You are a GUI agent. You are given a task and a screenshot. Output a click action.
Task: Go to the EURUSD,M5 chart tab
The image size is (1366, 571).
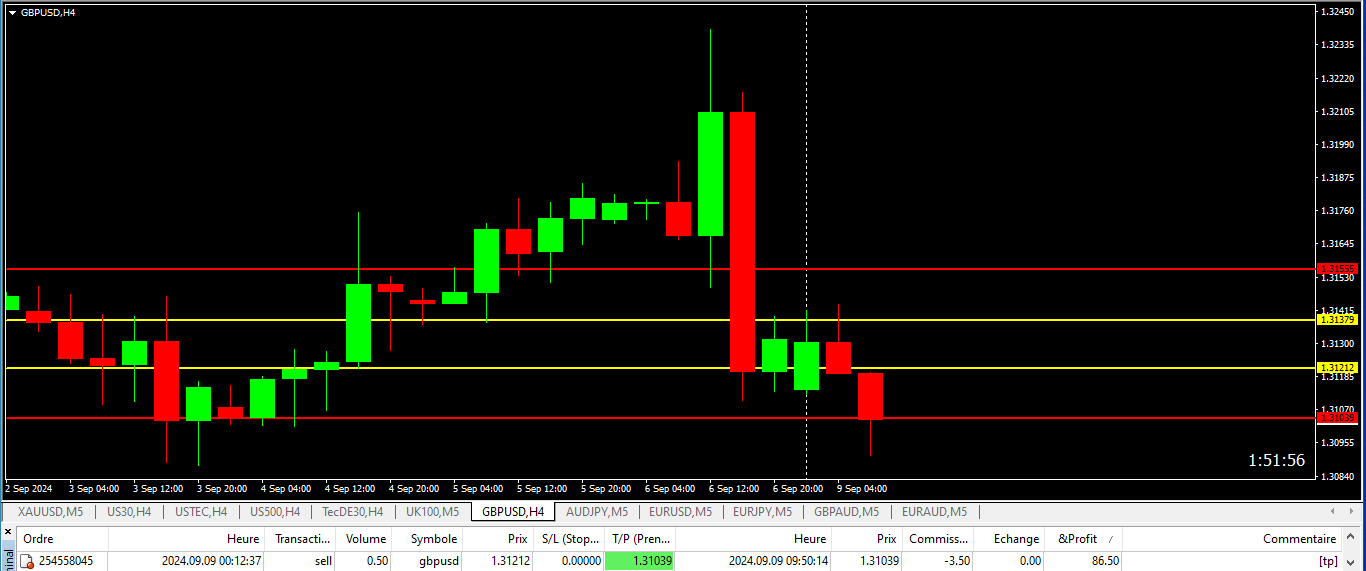pos(680,512)
